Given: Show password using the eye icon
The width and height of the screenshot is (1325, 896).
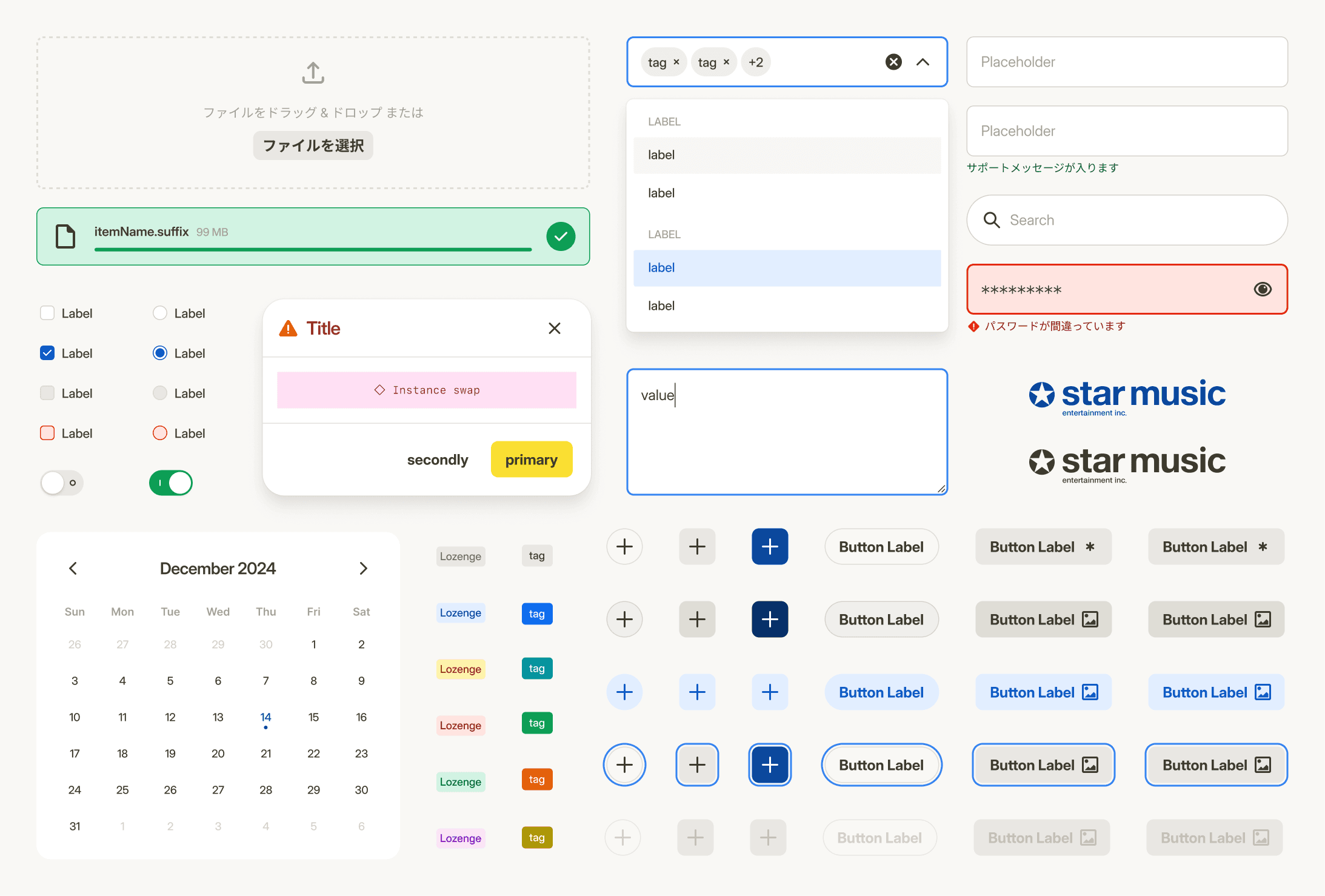Looking at the screenshot, I should [x=1263, y=289].
